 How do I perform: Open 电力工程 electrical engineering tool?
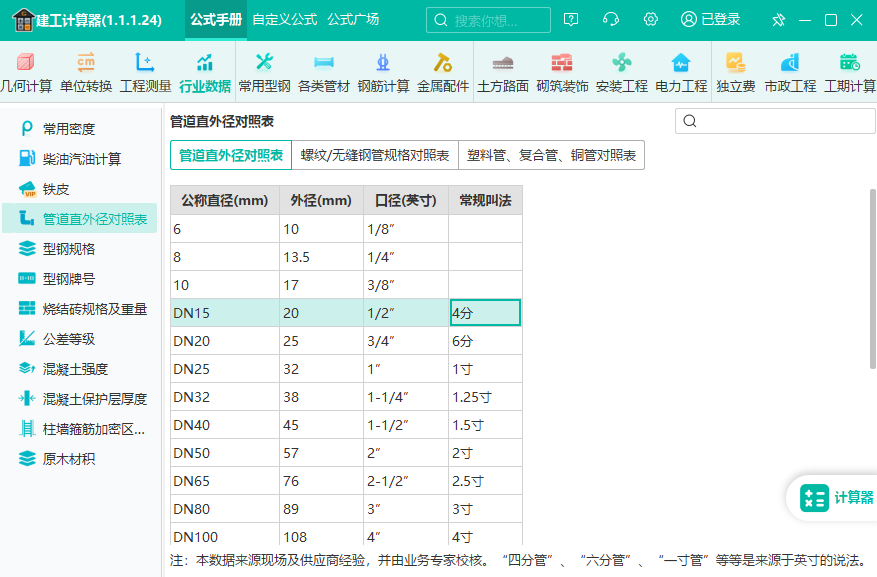pyautogui.click(x=681, y=73)
